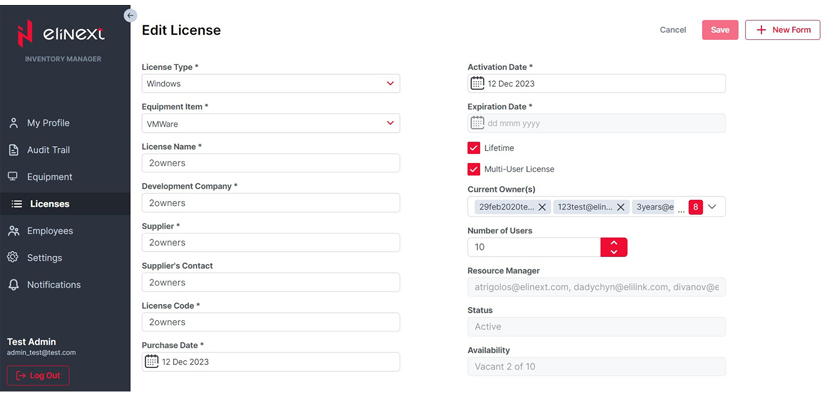The image size is (834, 396).
Task: Click the New Form button
Action: (x=782, y=30)
